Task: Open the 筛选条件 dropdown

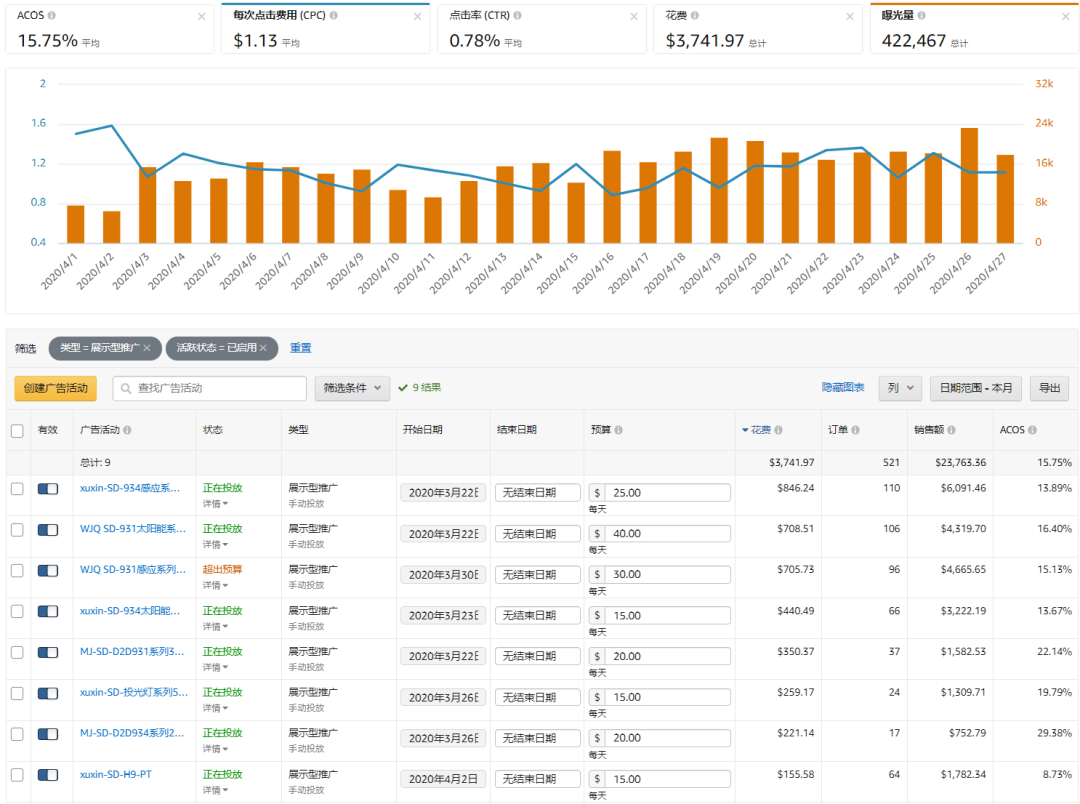Action: 352,388
